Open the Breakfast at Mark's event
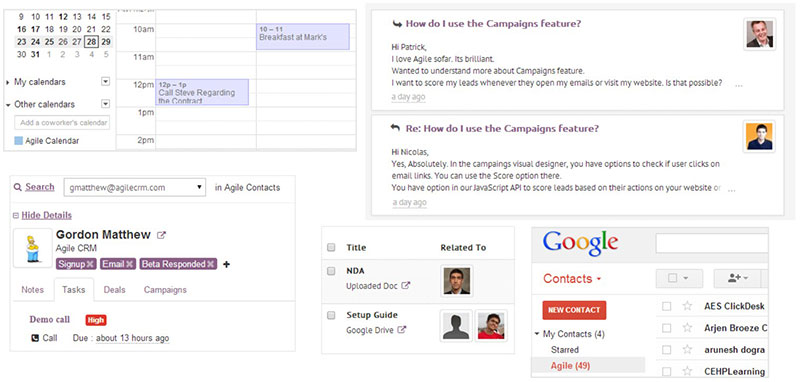 [303, 37]
